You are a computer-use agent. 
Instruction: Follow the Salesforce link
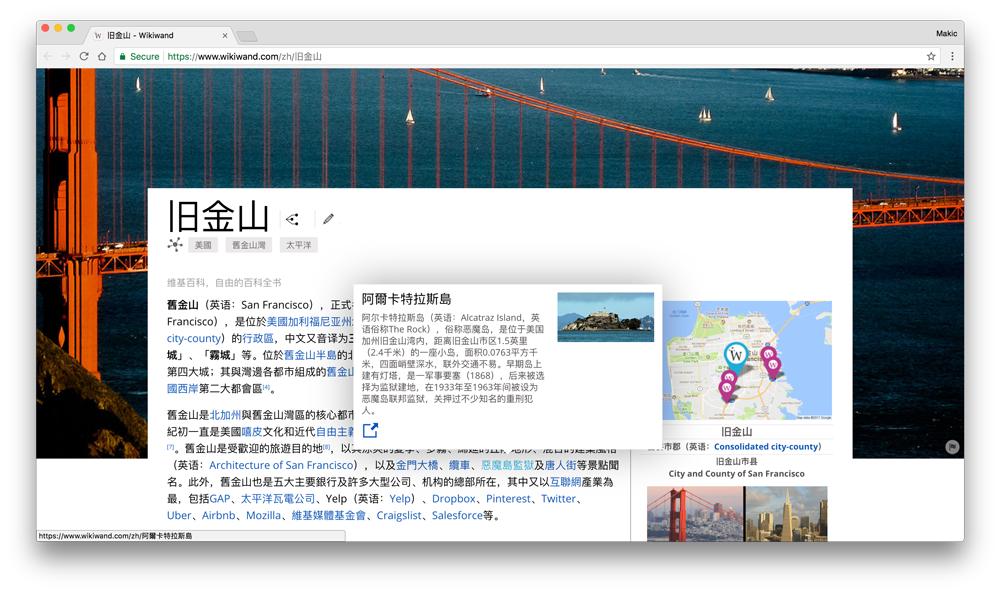(457, 515)
